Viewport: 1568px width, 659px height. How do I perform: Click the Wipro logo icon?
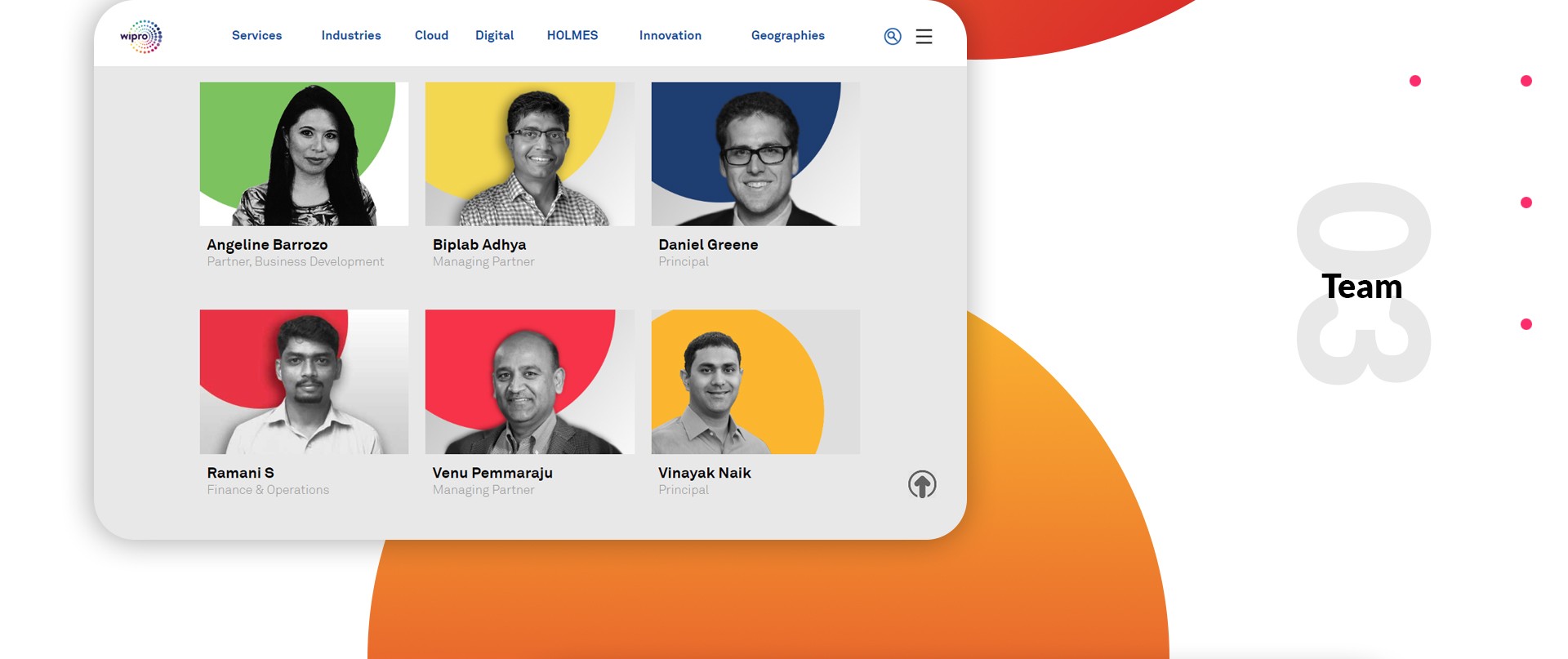[141, 36]
